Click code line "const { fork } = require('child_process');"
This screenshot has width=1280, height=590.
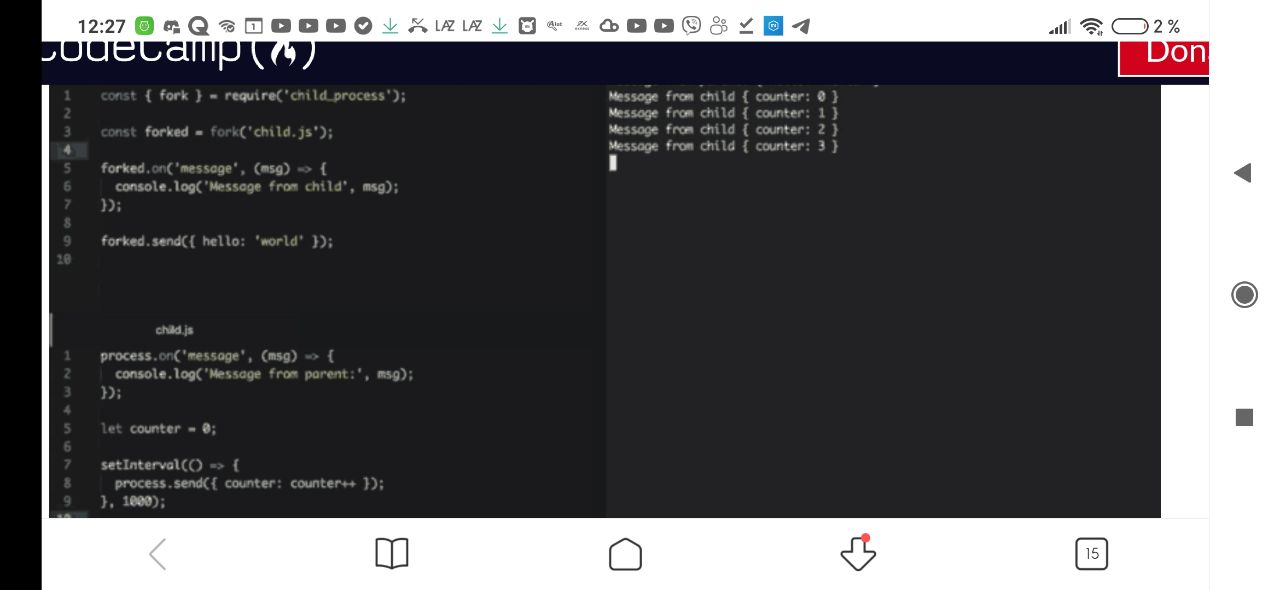(x=254, y=96)
